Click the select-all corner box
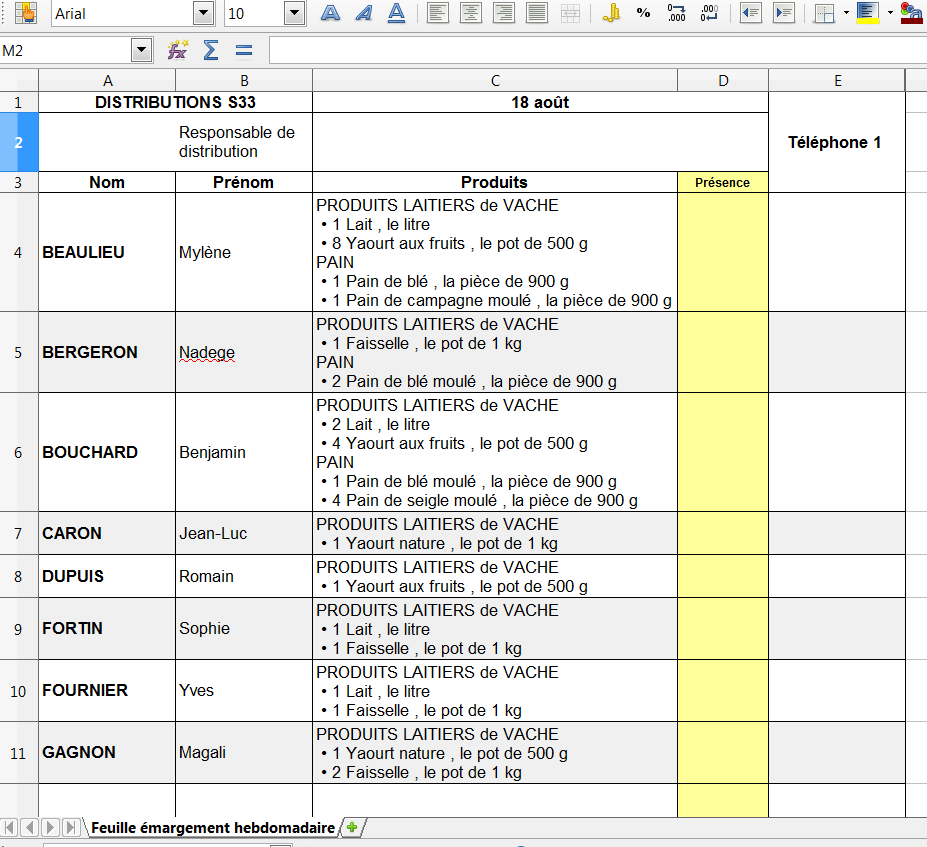 click(19, 80)
